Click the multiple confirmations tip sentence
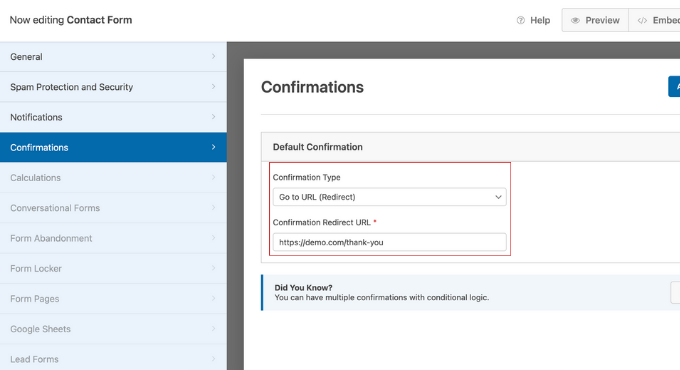The height and width of the screenshot is (370, 680). coord(382,298)
